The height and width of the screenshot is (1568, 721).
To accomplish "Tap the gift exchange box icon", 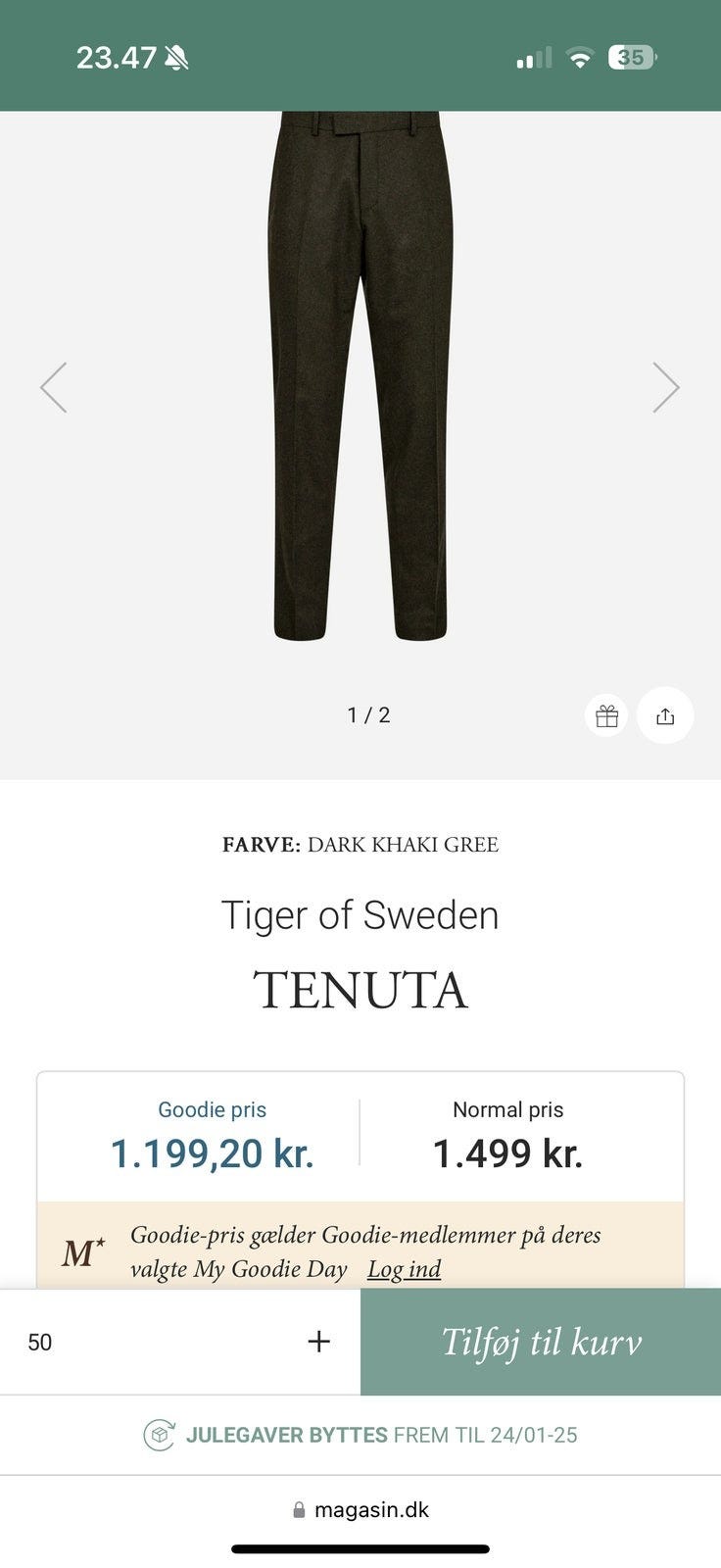I will [159, 1435].
